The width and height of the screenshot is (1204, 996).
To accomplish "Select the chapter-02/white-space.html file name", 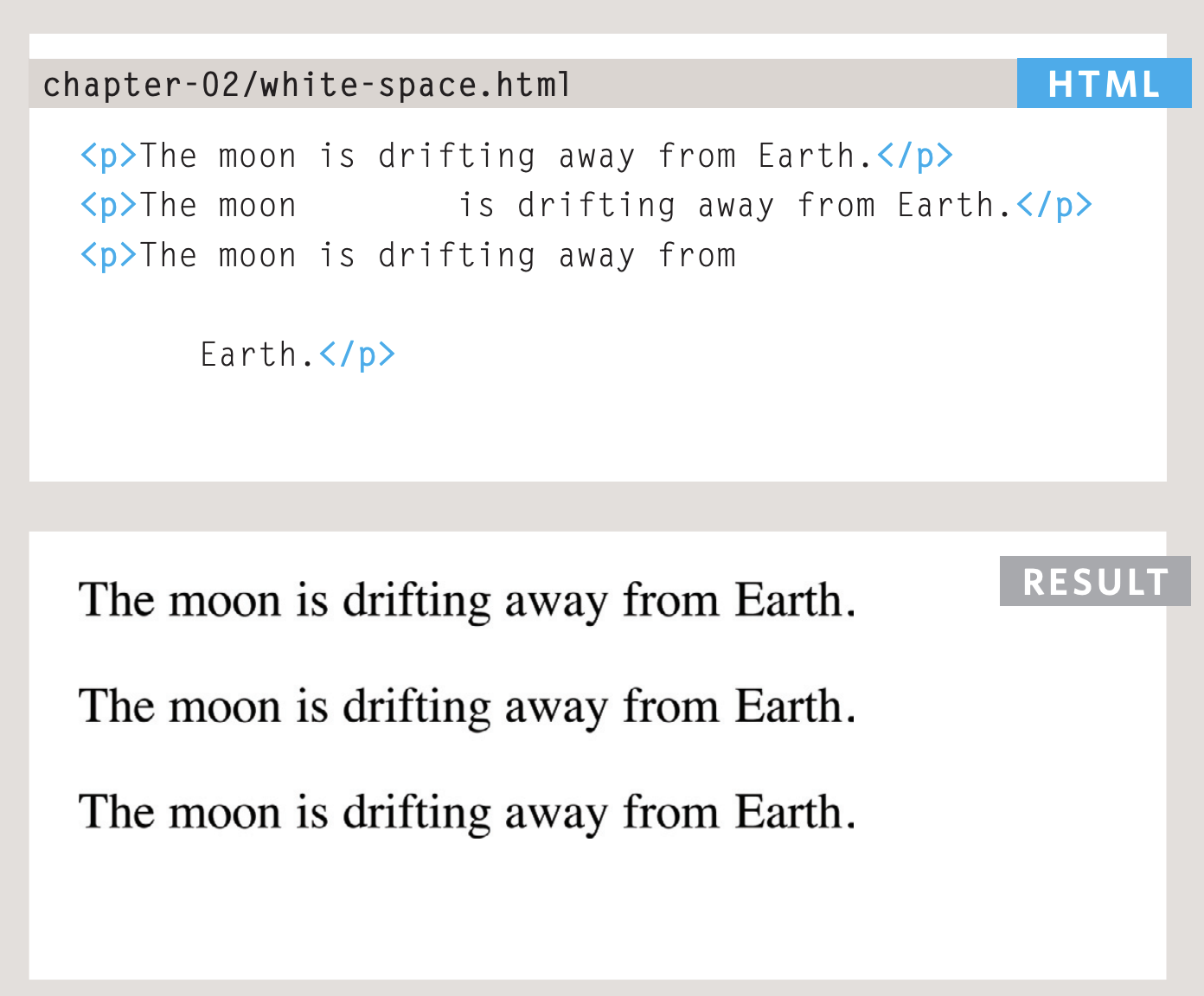I will pyautogui.click(x=307, y=85).
